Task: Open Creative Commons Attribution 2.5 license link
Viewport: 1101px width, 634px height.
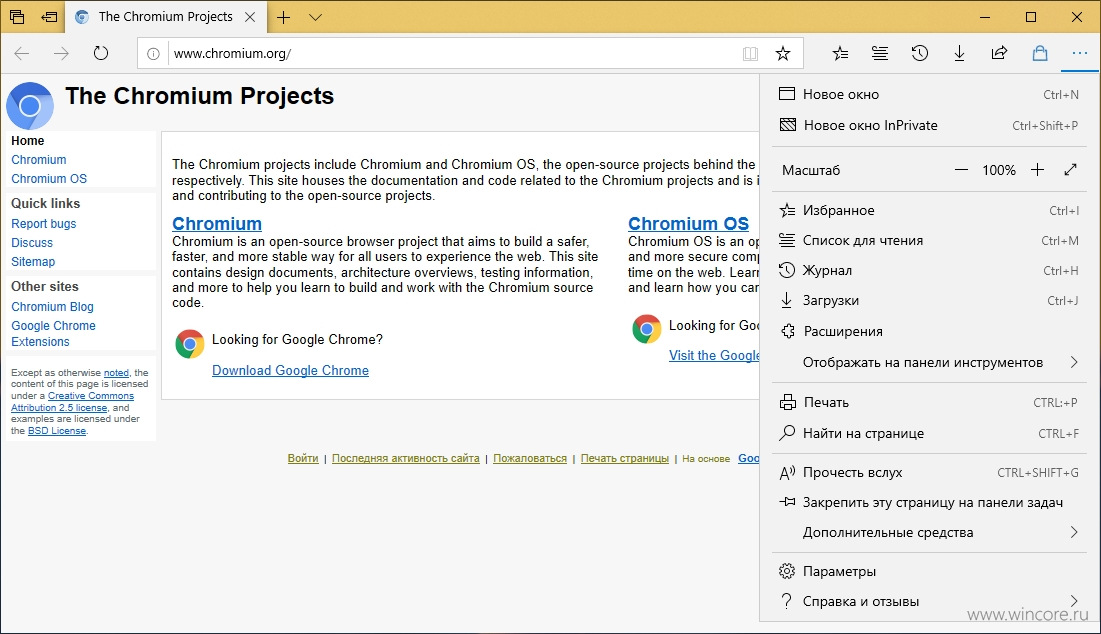Action: click(x=72, y=402)
